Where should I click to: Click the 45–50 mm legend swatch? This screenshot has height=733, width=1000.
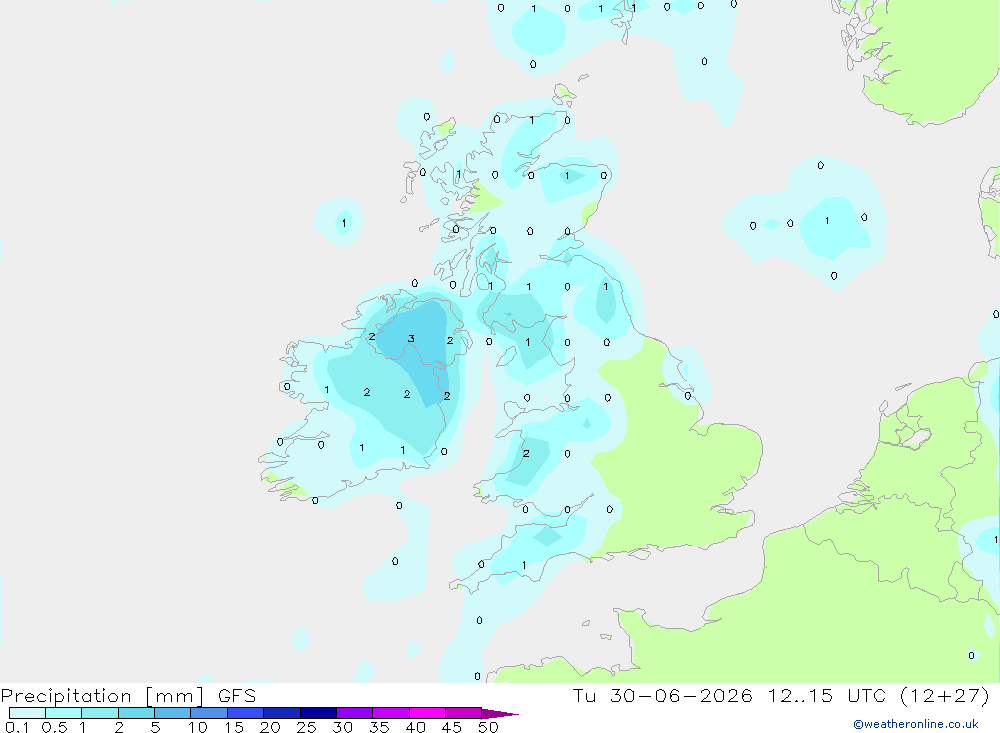(x=464, y=713)
